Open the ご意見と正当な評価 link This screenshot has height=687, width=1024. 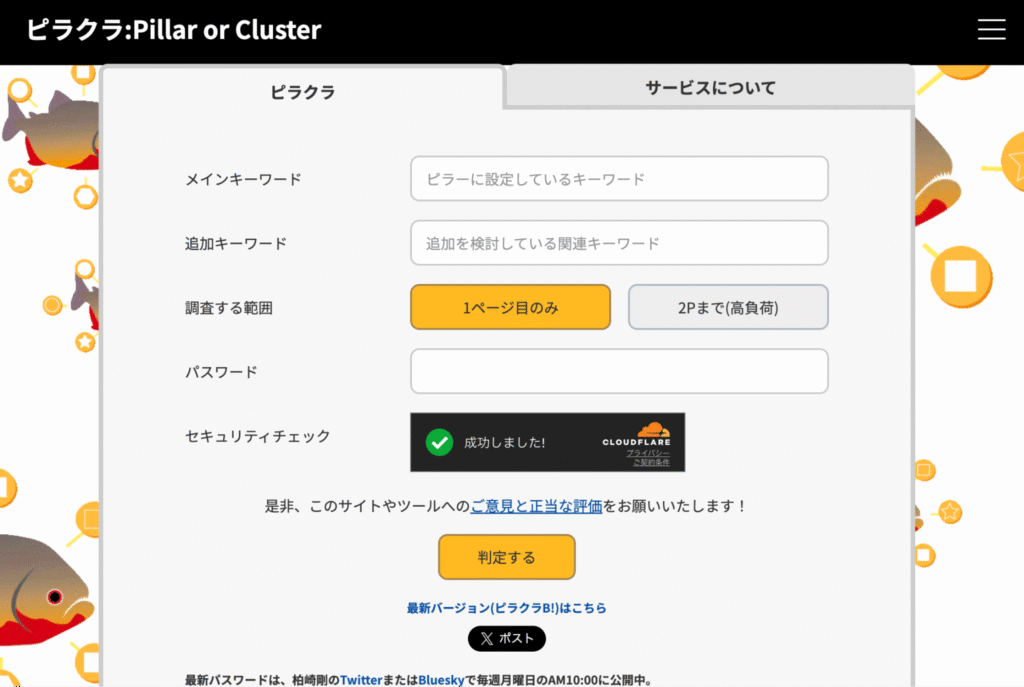pos(536,506)
